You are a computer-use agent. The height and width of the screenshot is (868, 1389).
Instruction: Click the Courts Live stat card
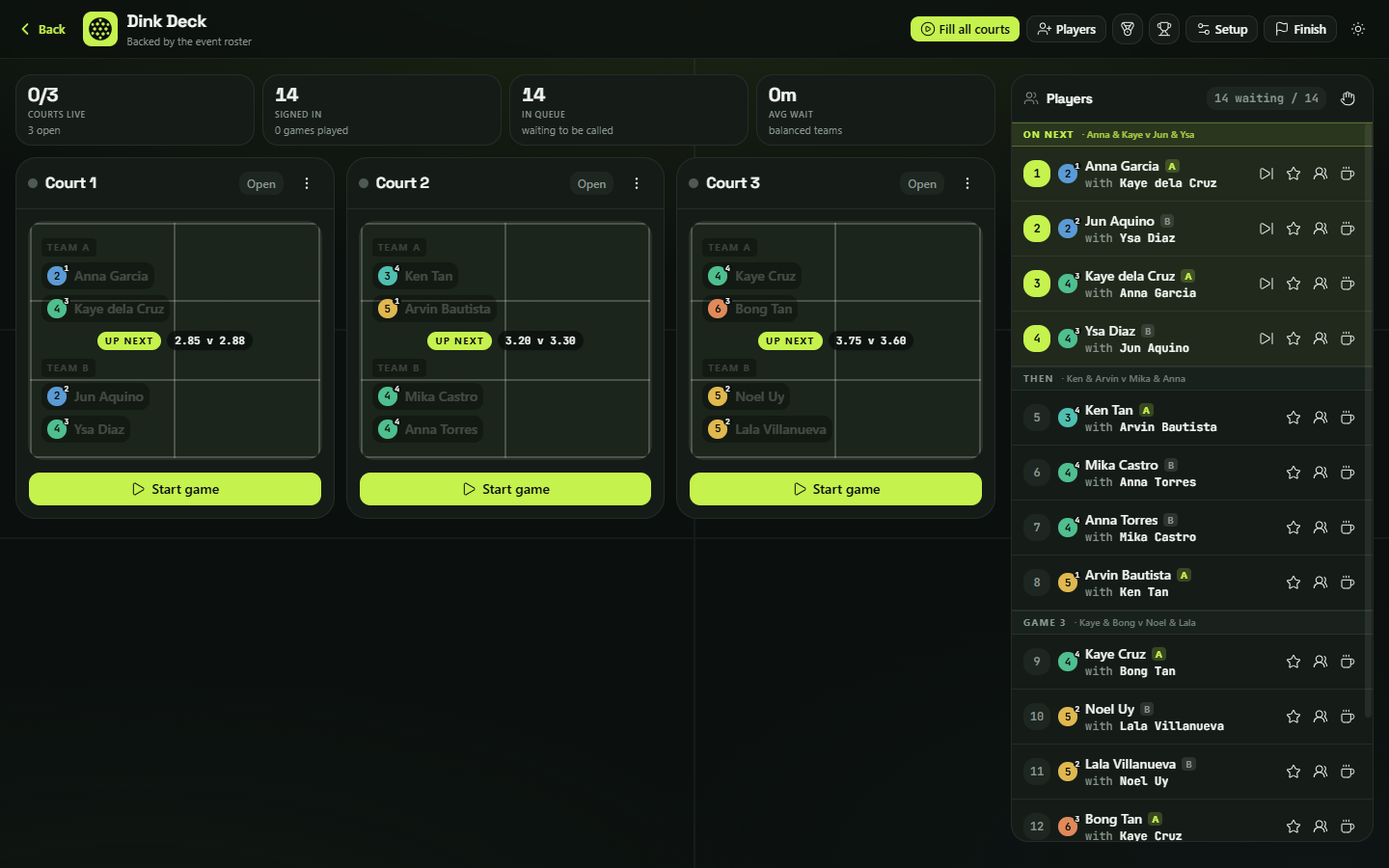pos(135,110)
